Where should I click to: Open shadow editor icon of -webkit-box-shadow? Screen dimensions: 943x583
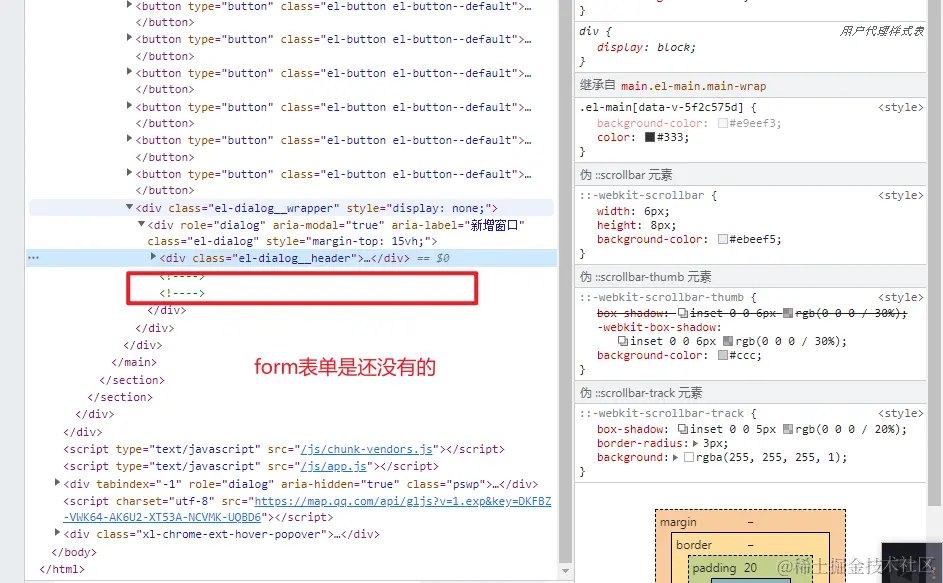[623, 341]
